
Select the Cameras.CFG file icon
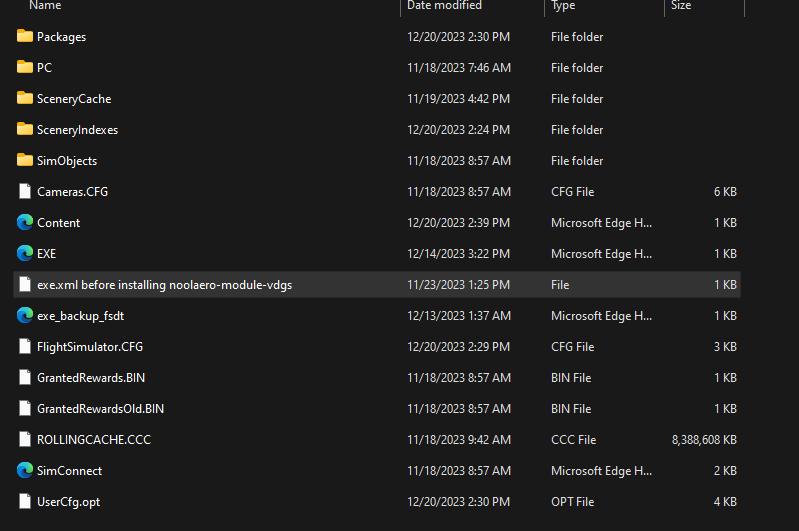pos(25,192)
